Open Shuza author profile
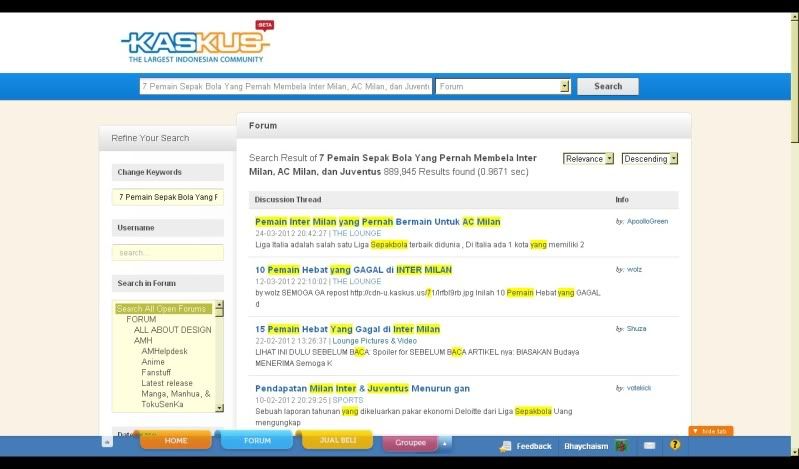The width and height of the screenshot is (799, 469). (x=636, y=329)
